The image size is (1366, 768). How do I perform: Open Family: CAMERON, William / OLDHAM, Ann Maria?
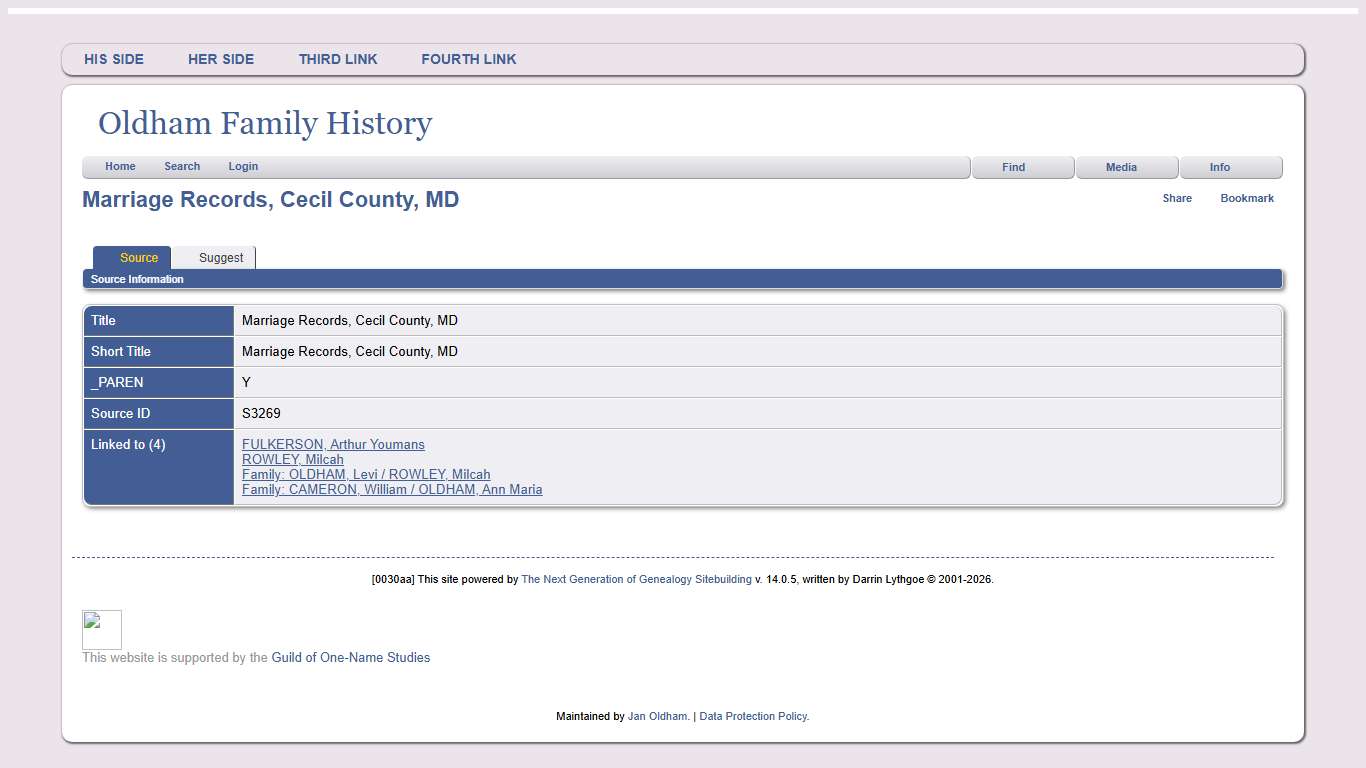[x=392, y=490]
